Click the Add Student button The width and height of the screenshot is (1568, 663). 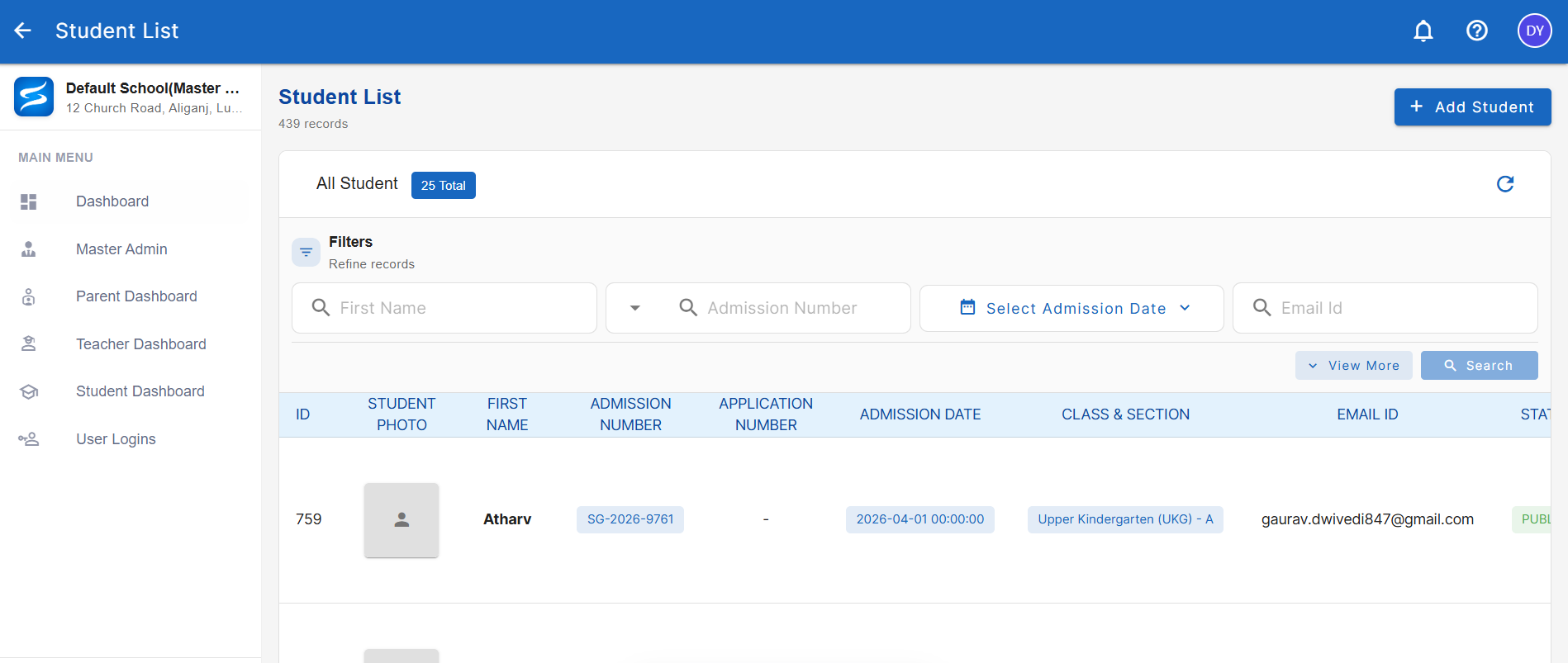pos(1472,107)
